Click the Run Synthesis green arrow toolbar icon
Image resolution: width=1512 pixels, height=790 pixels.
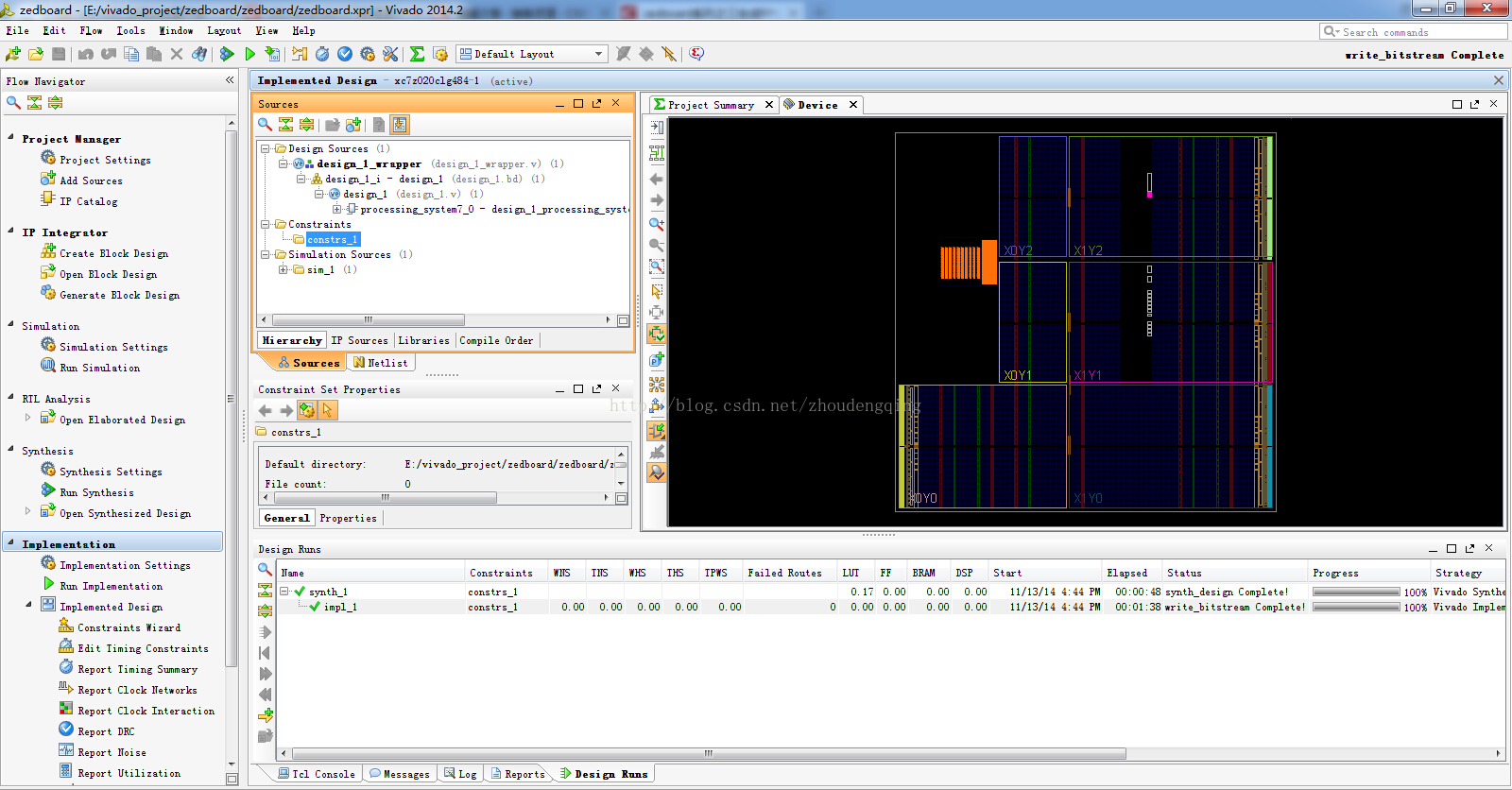227,54
